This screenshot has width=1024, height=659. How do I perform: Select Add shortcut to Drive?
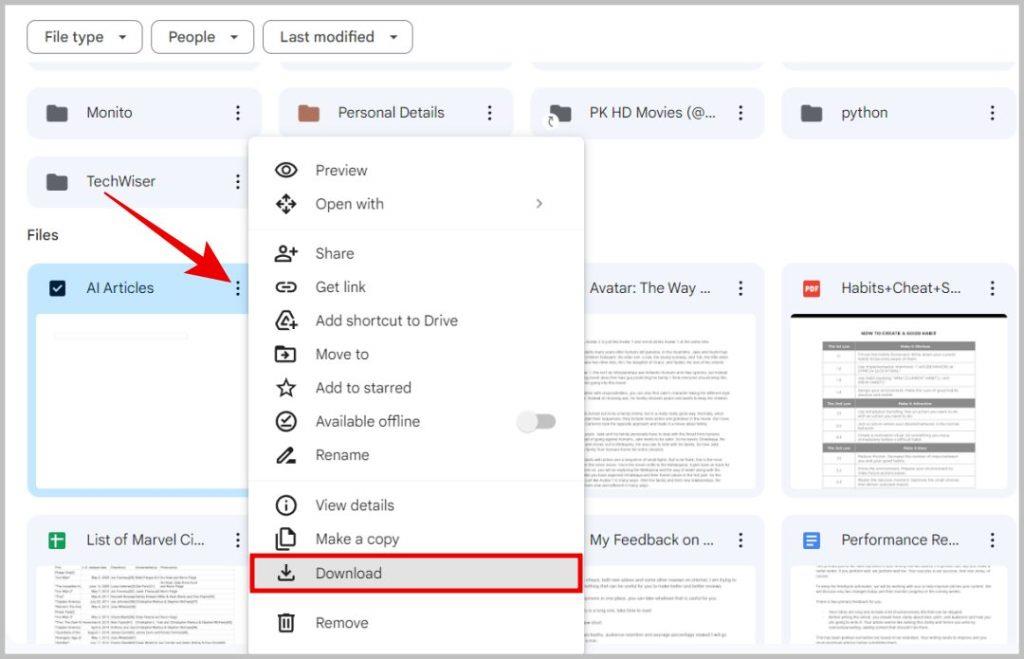click(416, 321)
